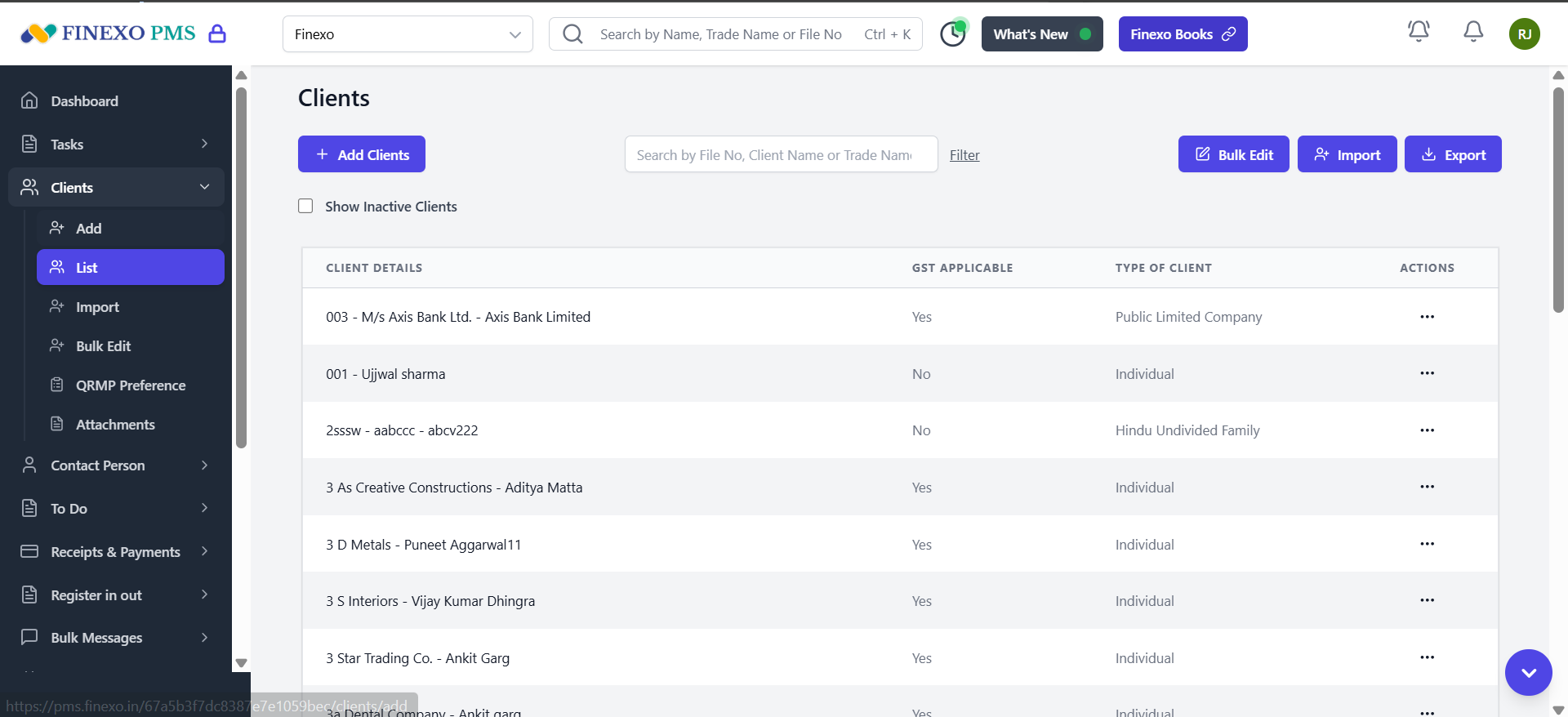Click the Add Clients button
The height and width of the screenshot is (717, 1568).
pos(361,154)
